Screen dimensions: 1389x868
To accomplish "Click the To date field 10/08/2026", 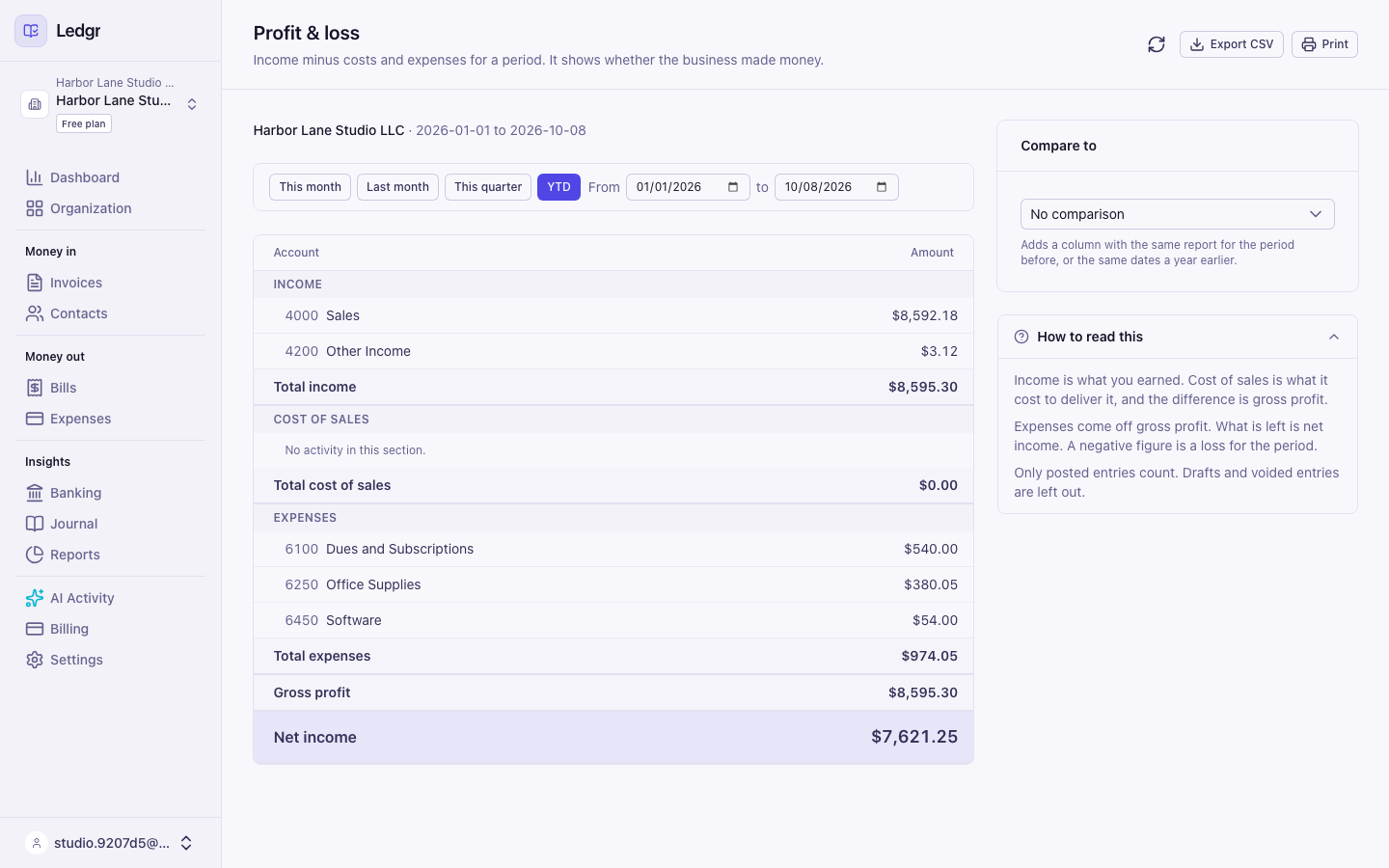I will [x=836, y=187].
